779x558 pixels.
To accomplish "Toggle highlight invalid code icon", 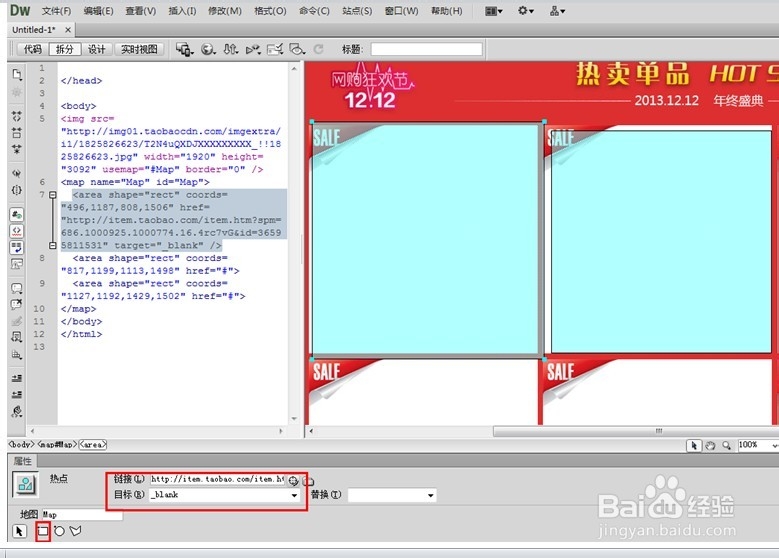I will coord(17,231).
